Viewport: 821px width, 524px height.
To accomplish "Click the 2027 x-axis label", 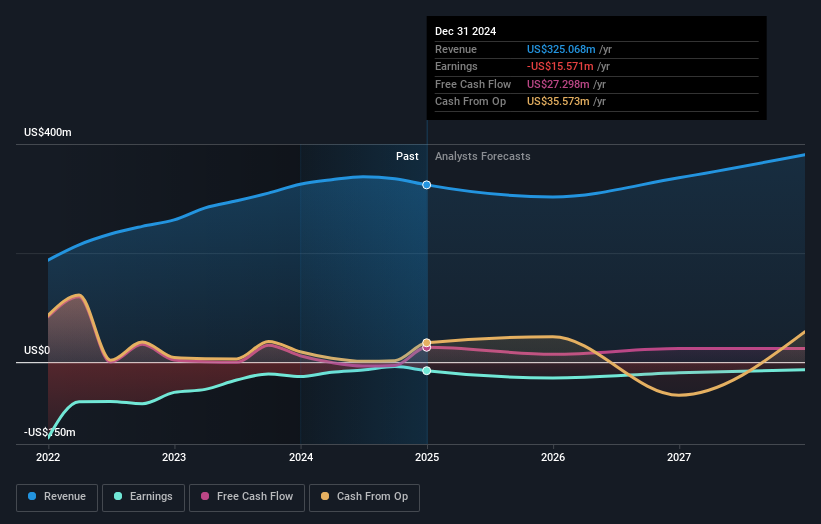I will tap(679, 457).
